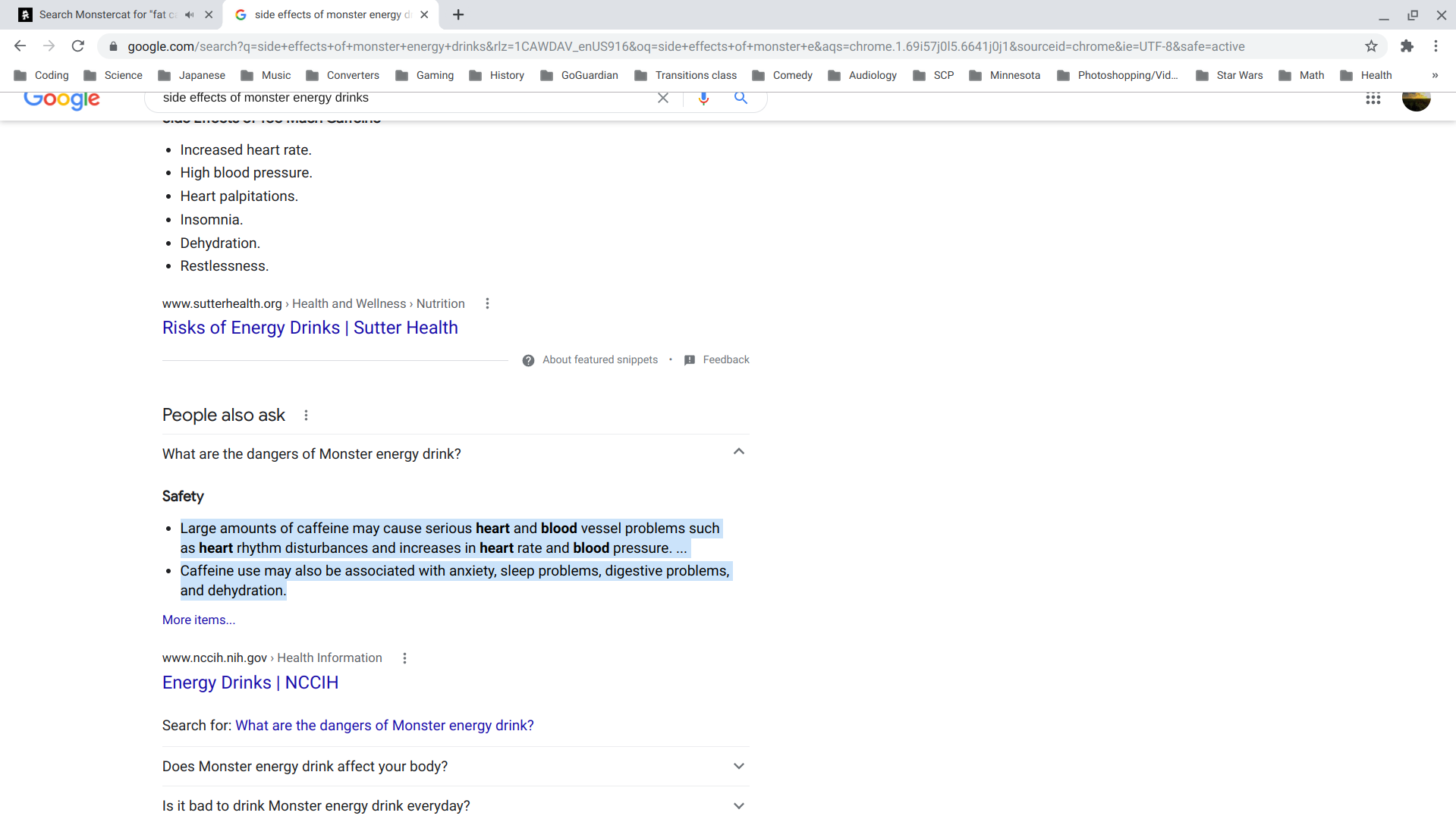Open the Energy Drinks NCCIH link
This screenshot has width=1456, height=819.
pos(250,682)
